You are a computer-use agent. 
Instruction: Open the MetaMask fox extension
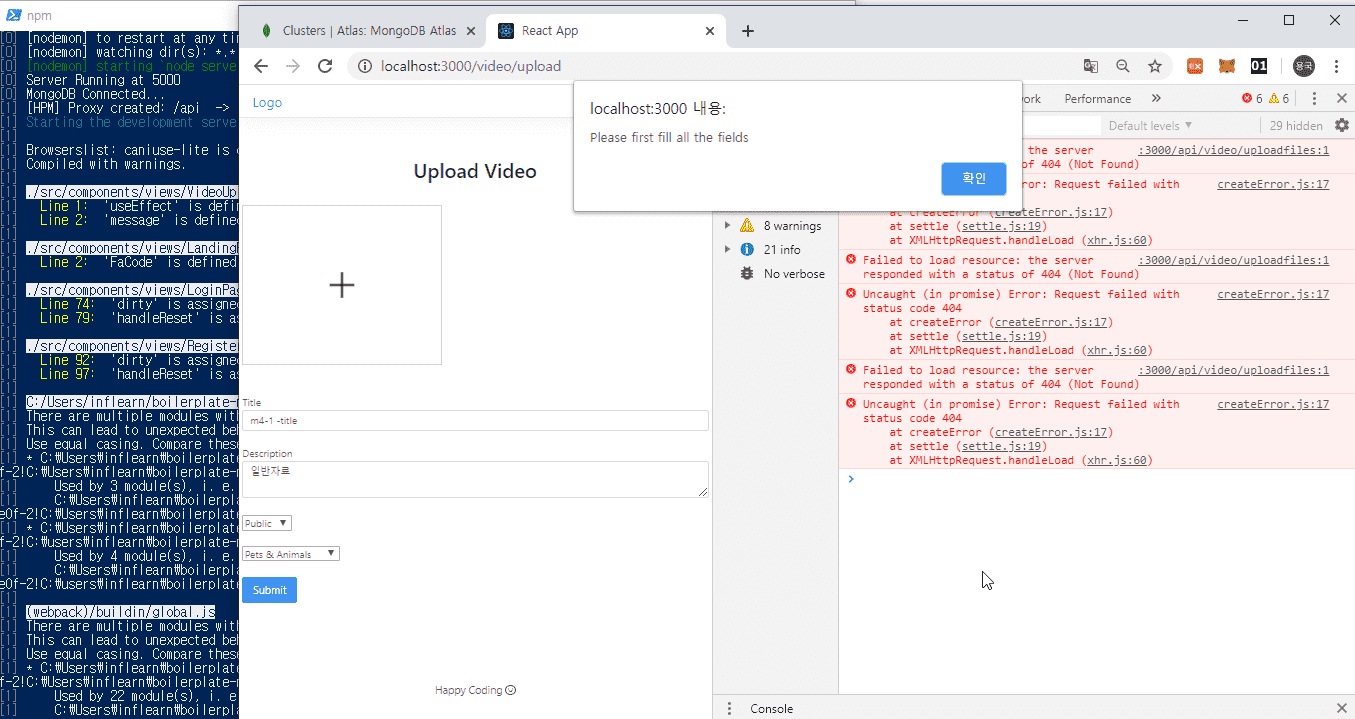[x=1226, y=66]
